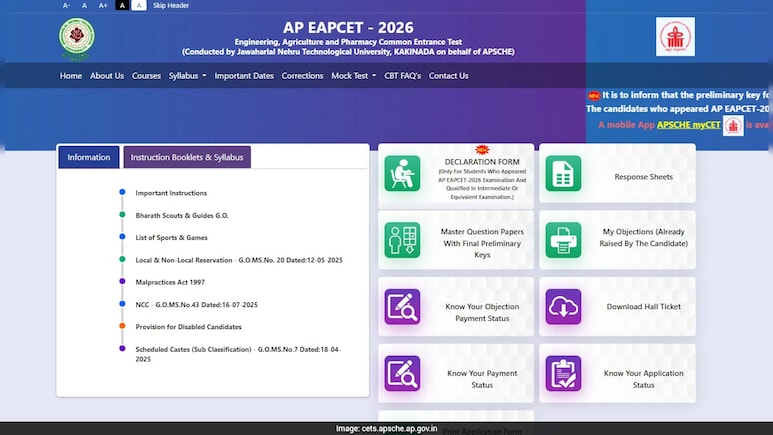Click the Know Your Objection Payment Status text
773x435 pixels.
pyautogui.click(x=482, y=312)
